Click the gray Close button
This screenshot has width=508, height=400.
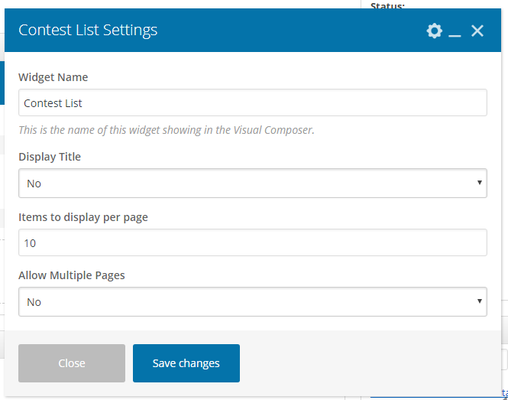pyautogui.click(x=72, y=363)
